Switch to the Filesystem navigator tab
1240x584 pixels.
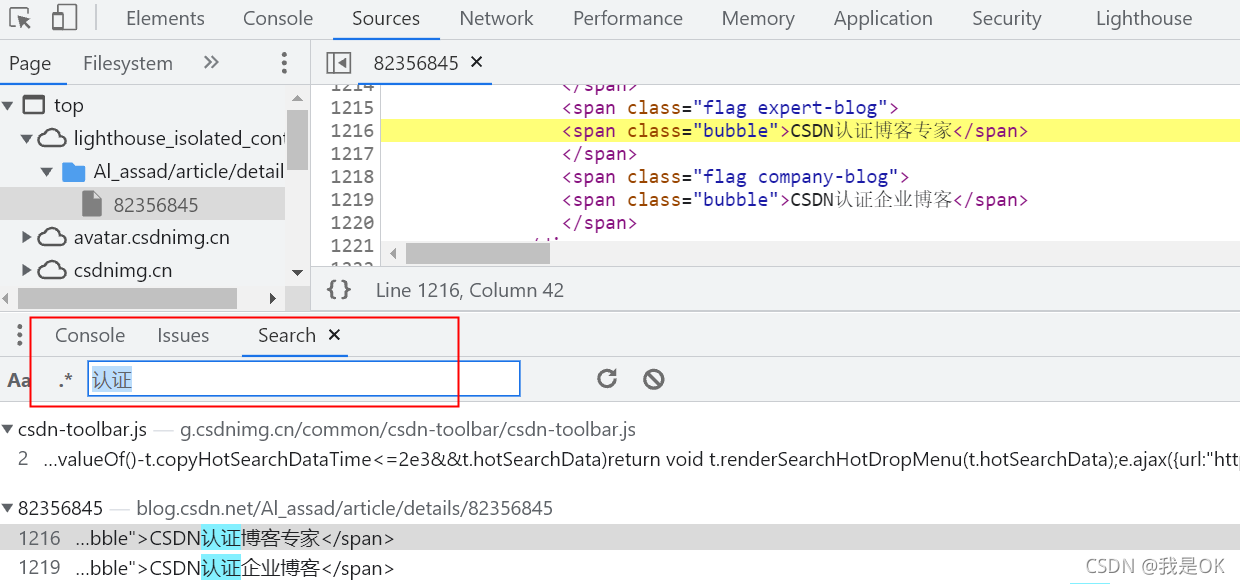(128, 63)
